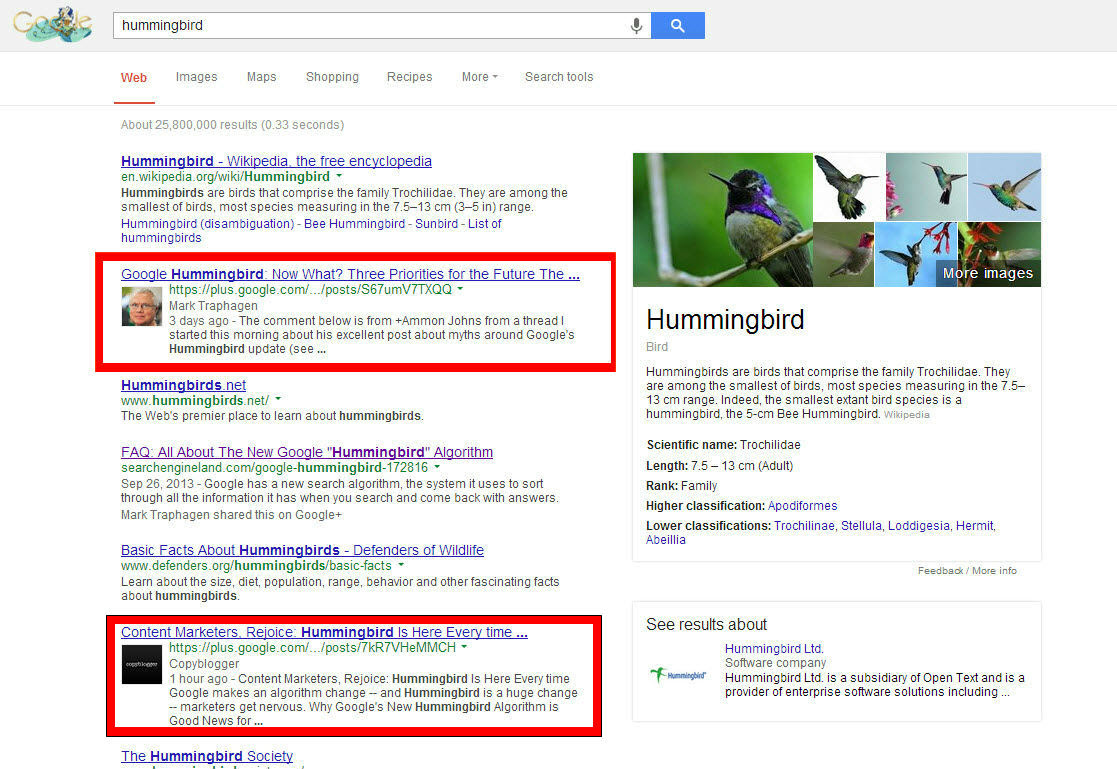The height and width of the screenshot is (769, 1117).
Task: Click the Google doodle logo
Action: [x=52, y=25]
